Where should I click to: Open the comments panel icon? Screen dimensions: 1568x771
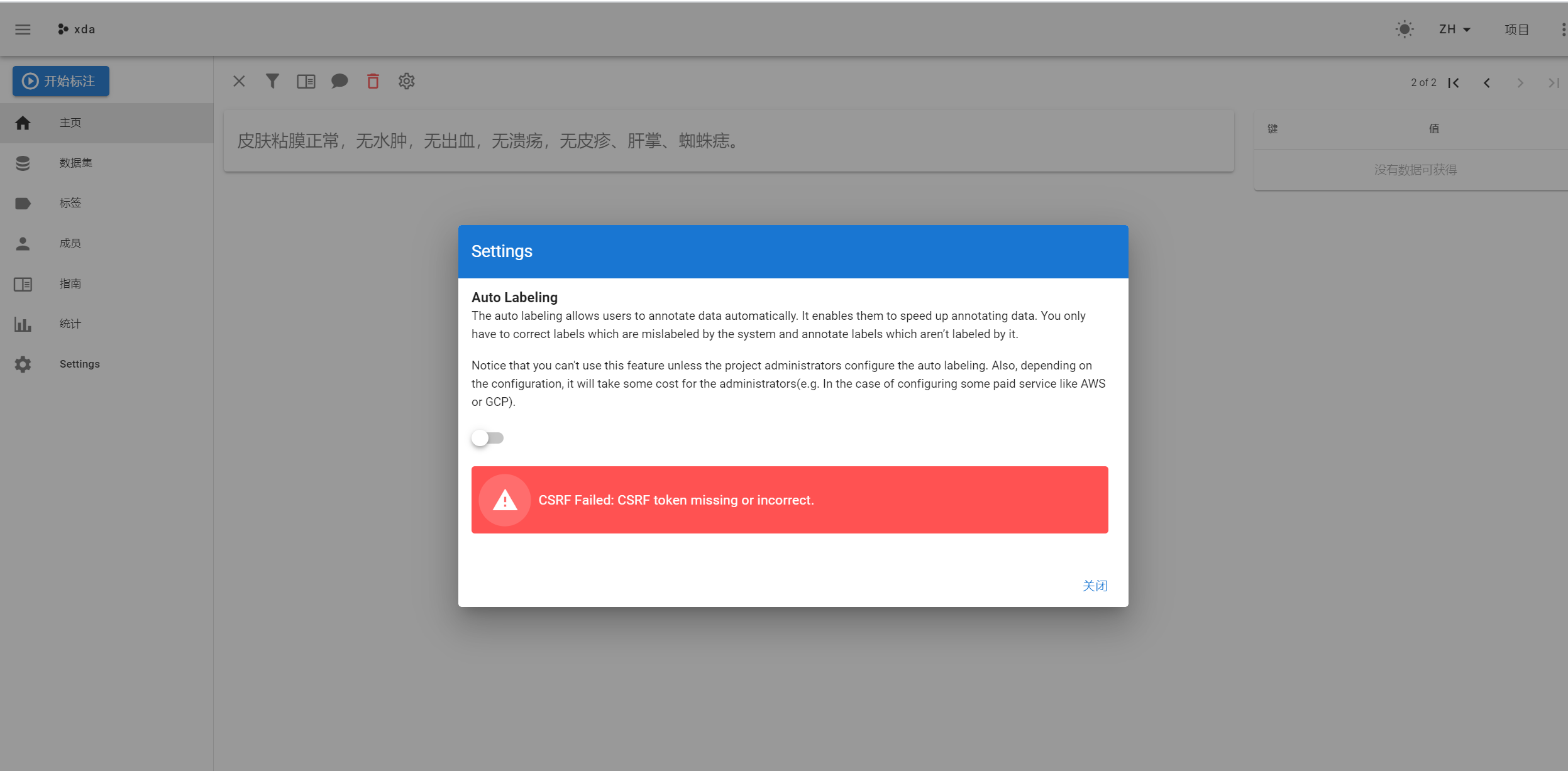pyautogui.click(x=339, y=81)
